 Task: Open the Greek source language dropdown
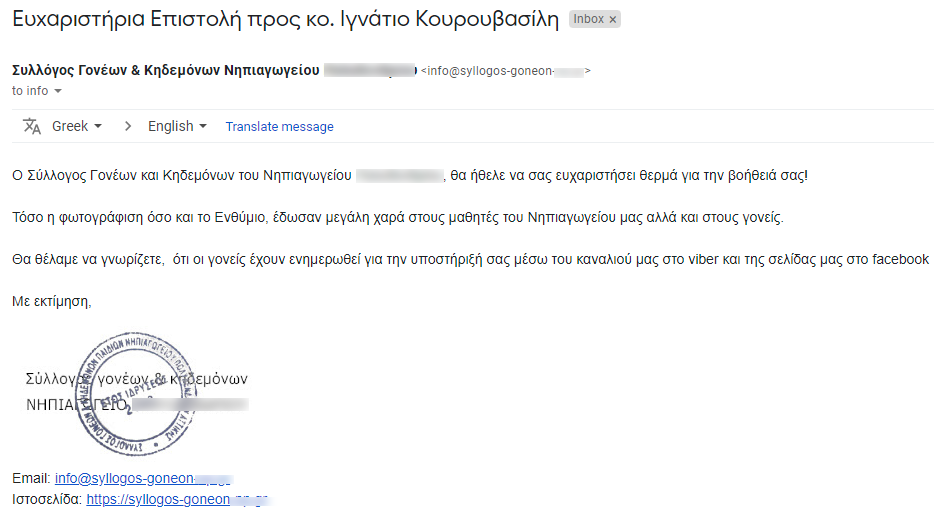(x=77, y=127)
